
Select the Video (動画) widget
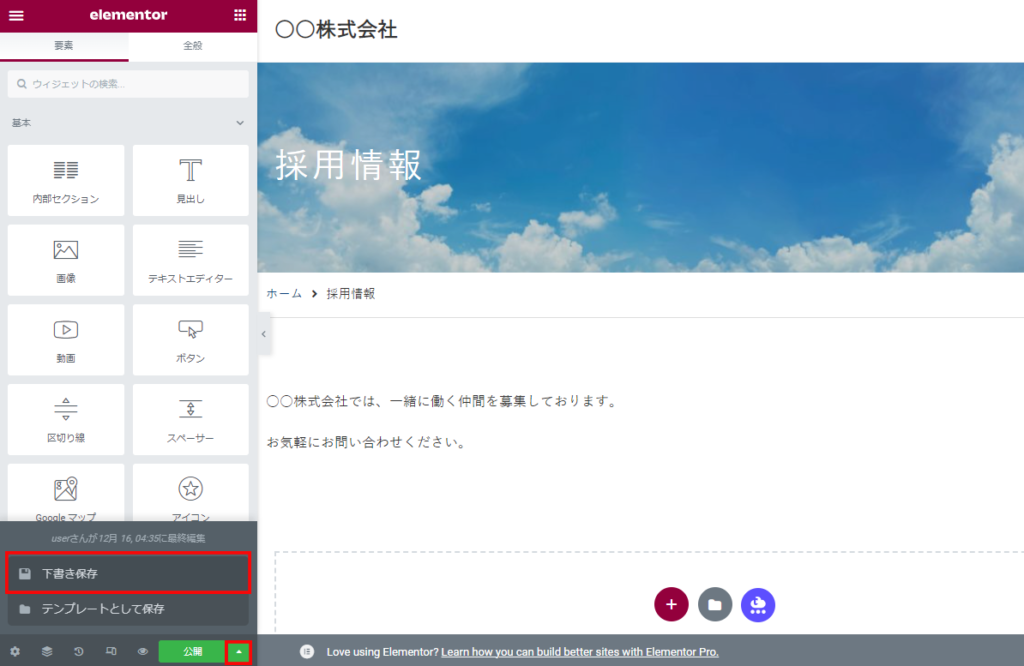[66, 340]
